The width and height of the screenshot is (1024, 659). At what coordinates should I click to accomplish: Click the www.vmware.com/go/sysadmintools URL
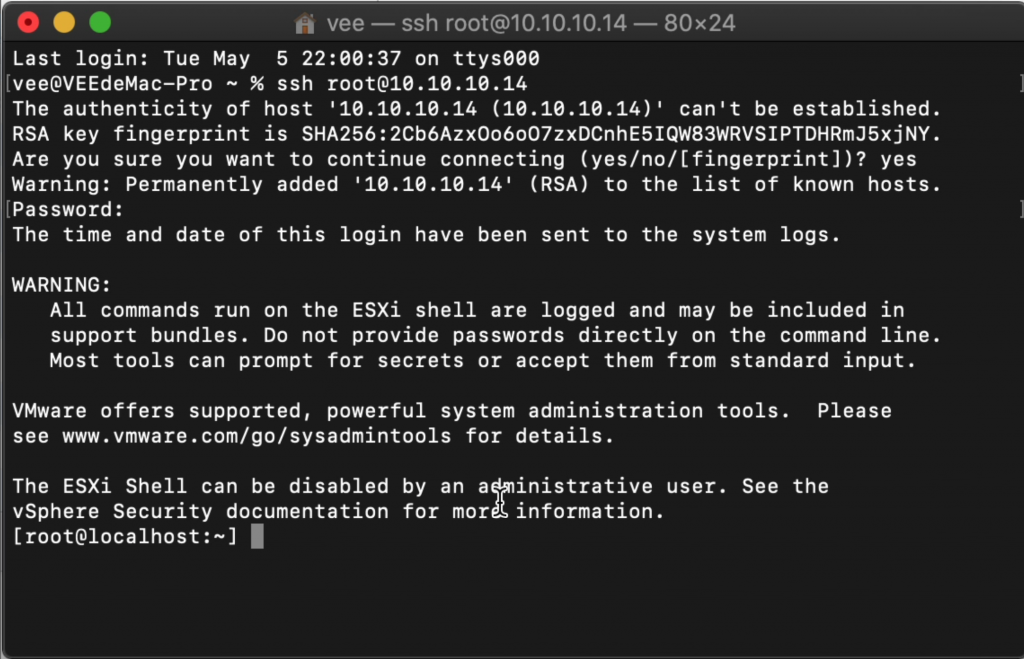[257, 436]
